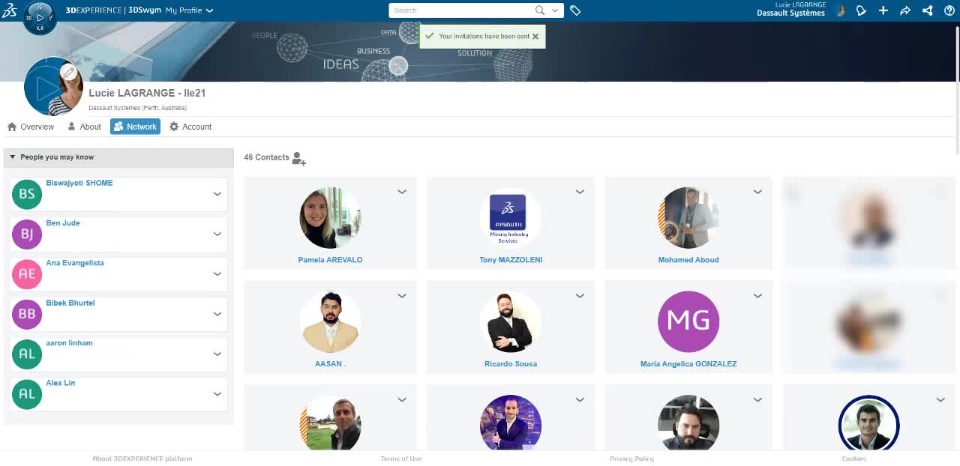Expand options for Biswajyoti SHOME
Viewport: 960px width, 466px height.
217,194
